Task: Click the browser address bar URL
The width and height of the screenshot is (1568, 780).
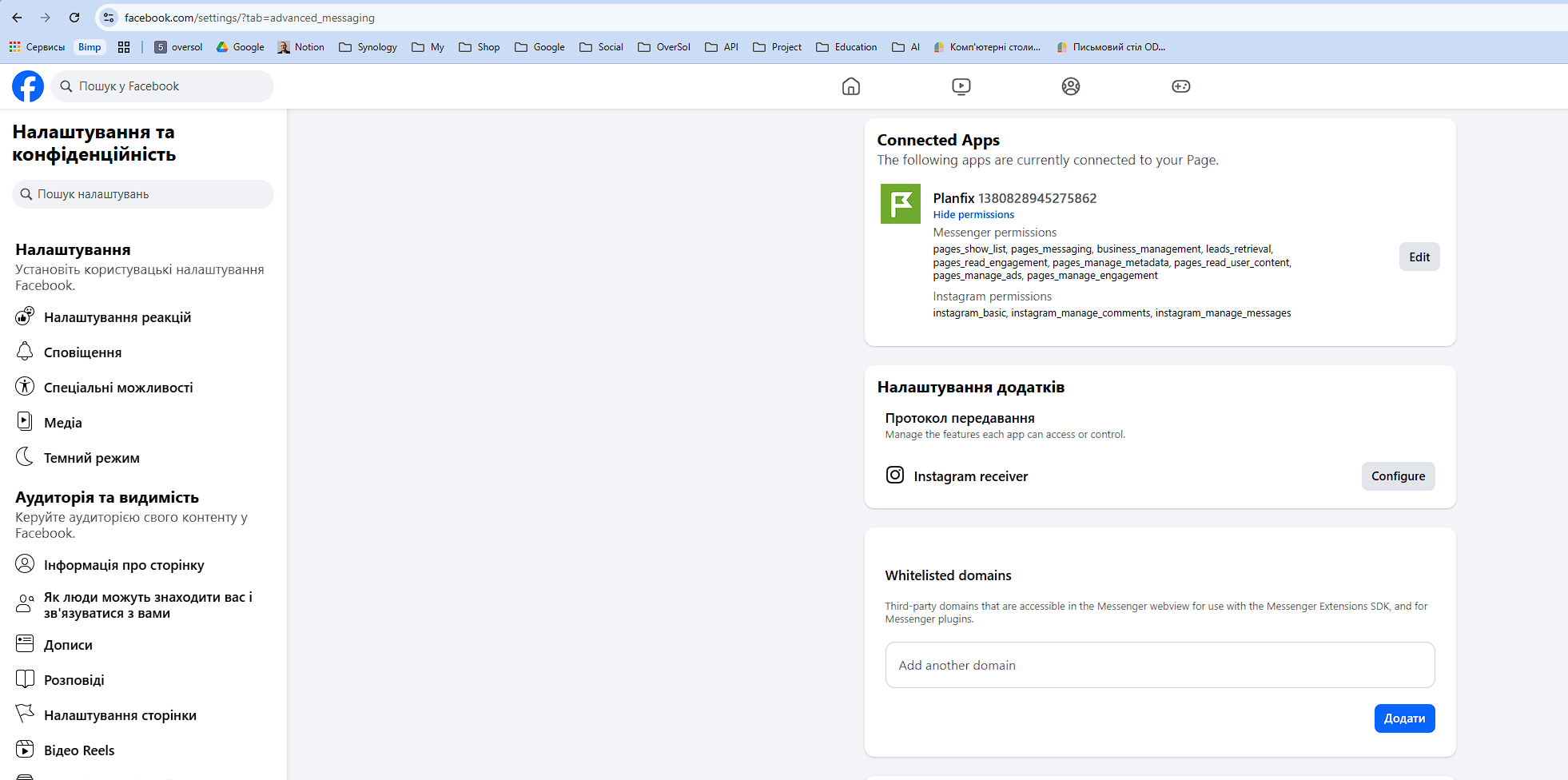Action: point(249,18)
